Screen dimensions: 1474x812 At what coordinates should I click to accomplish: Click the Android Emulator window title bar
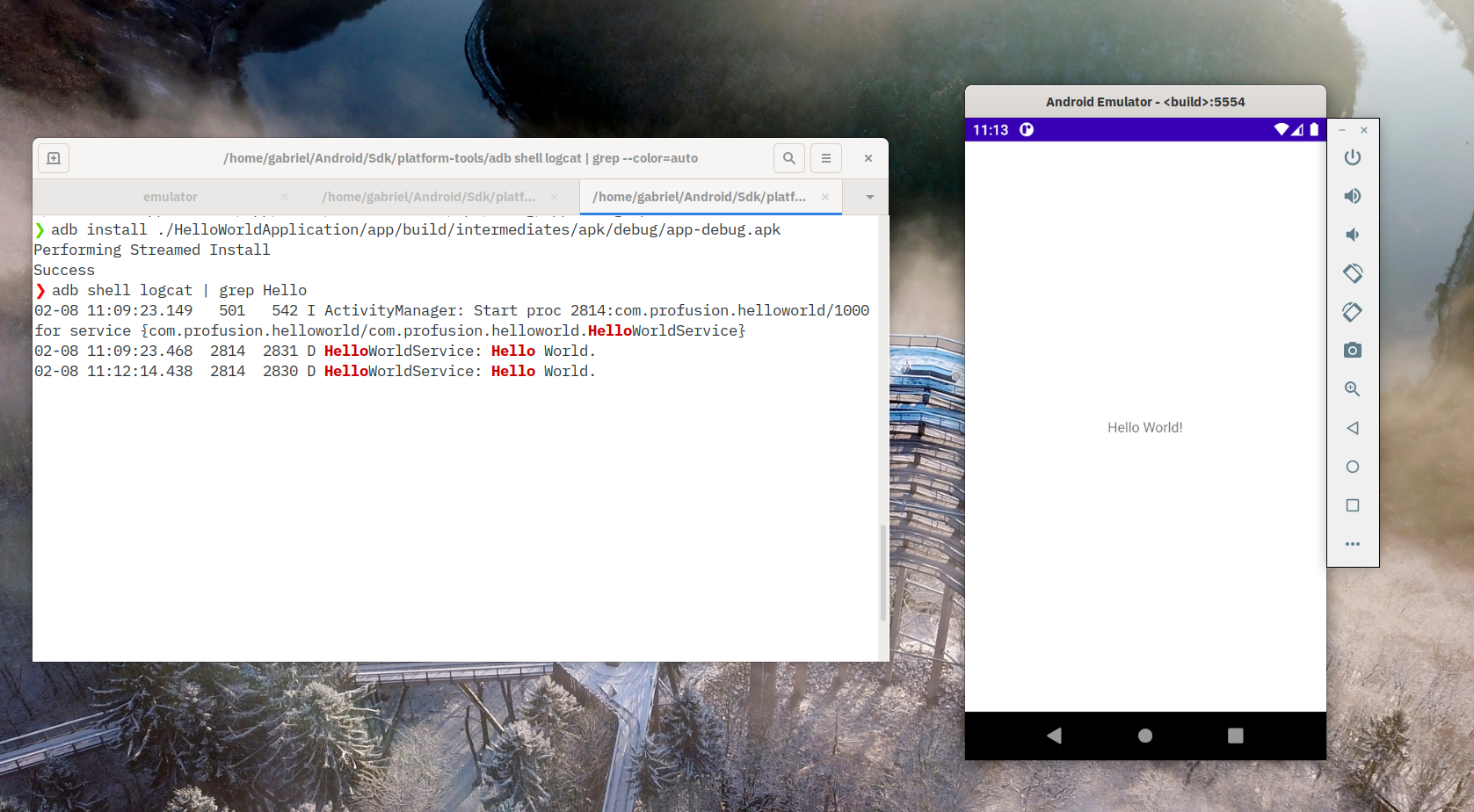(x=1145, y=102)
